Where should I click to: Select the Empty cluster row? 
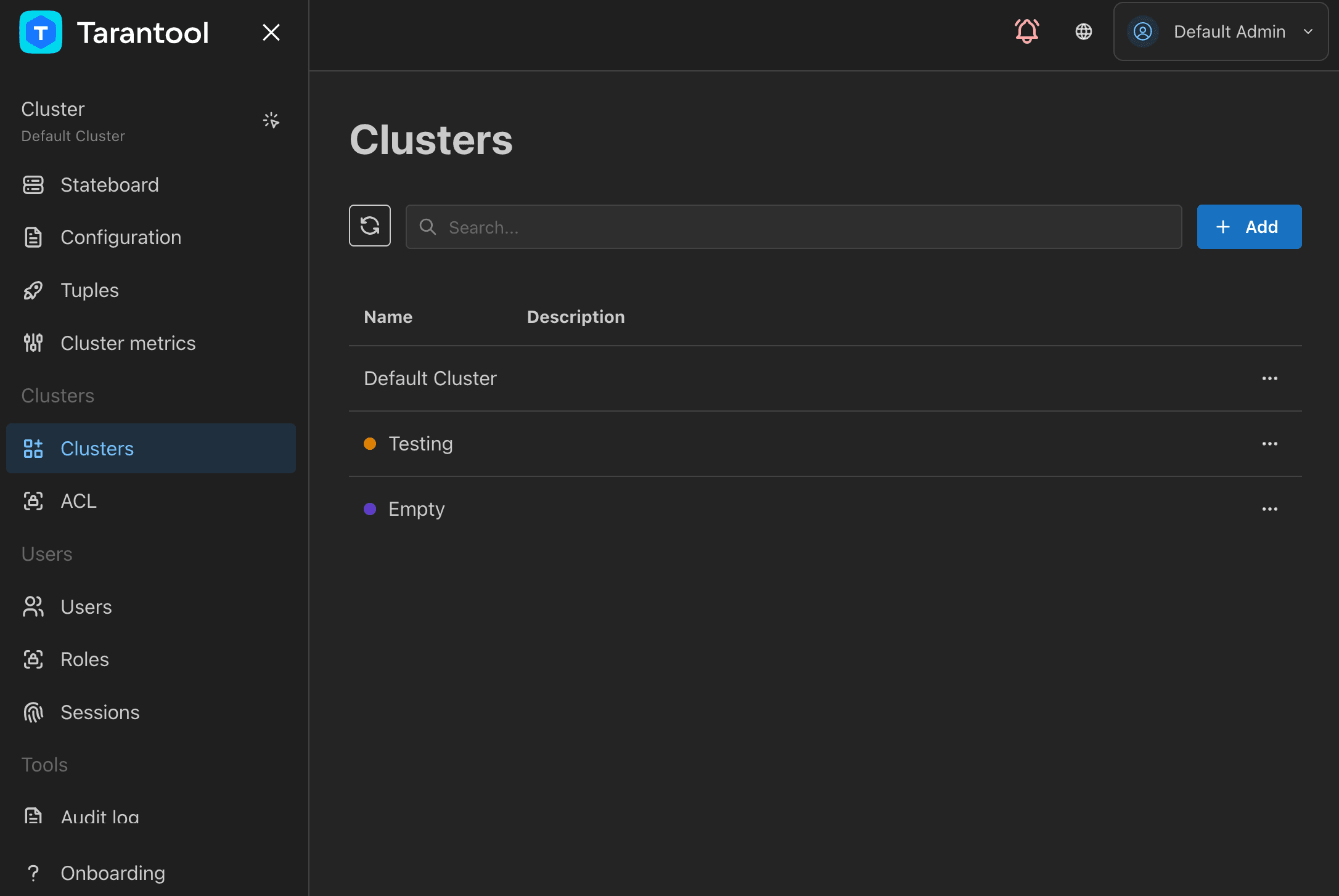click(x=825, y=509)
